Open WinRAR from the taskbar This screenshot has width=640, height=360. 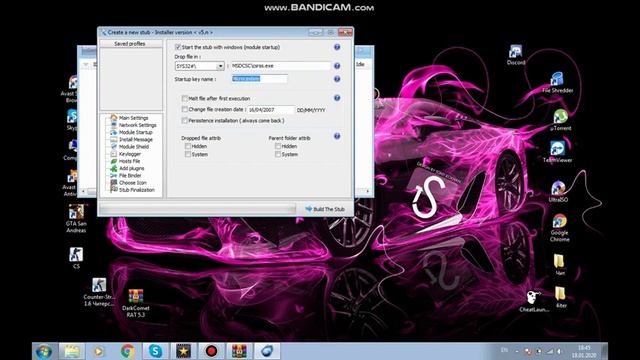pyautogui.click(x=239, y=351)
